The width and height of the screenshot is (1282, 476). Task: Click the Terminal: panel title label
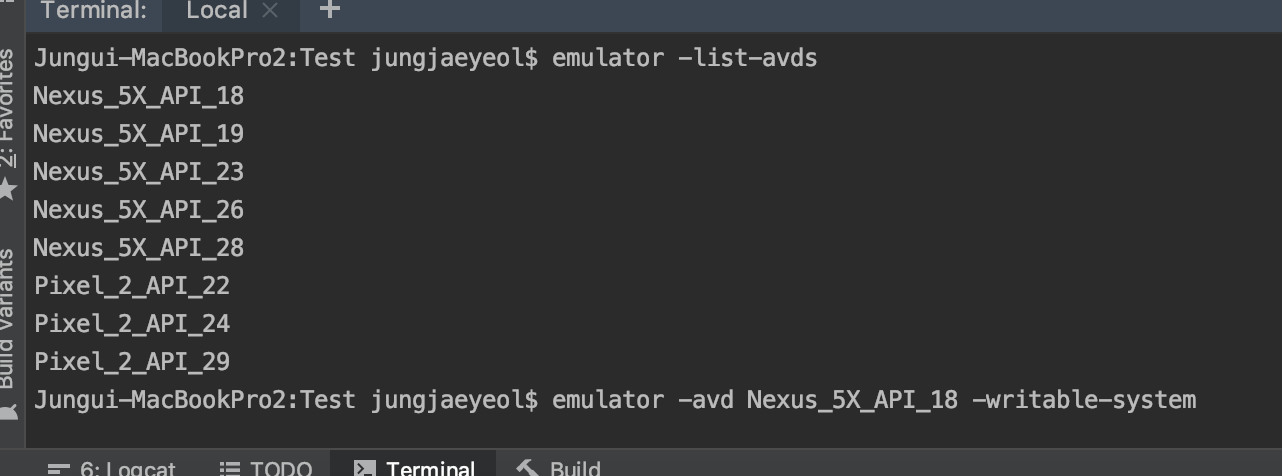coord(94,11)
